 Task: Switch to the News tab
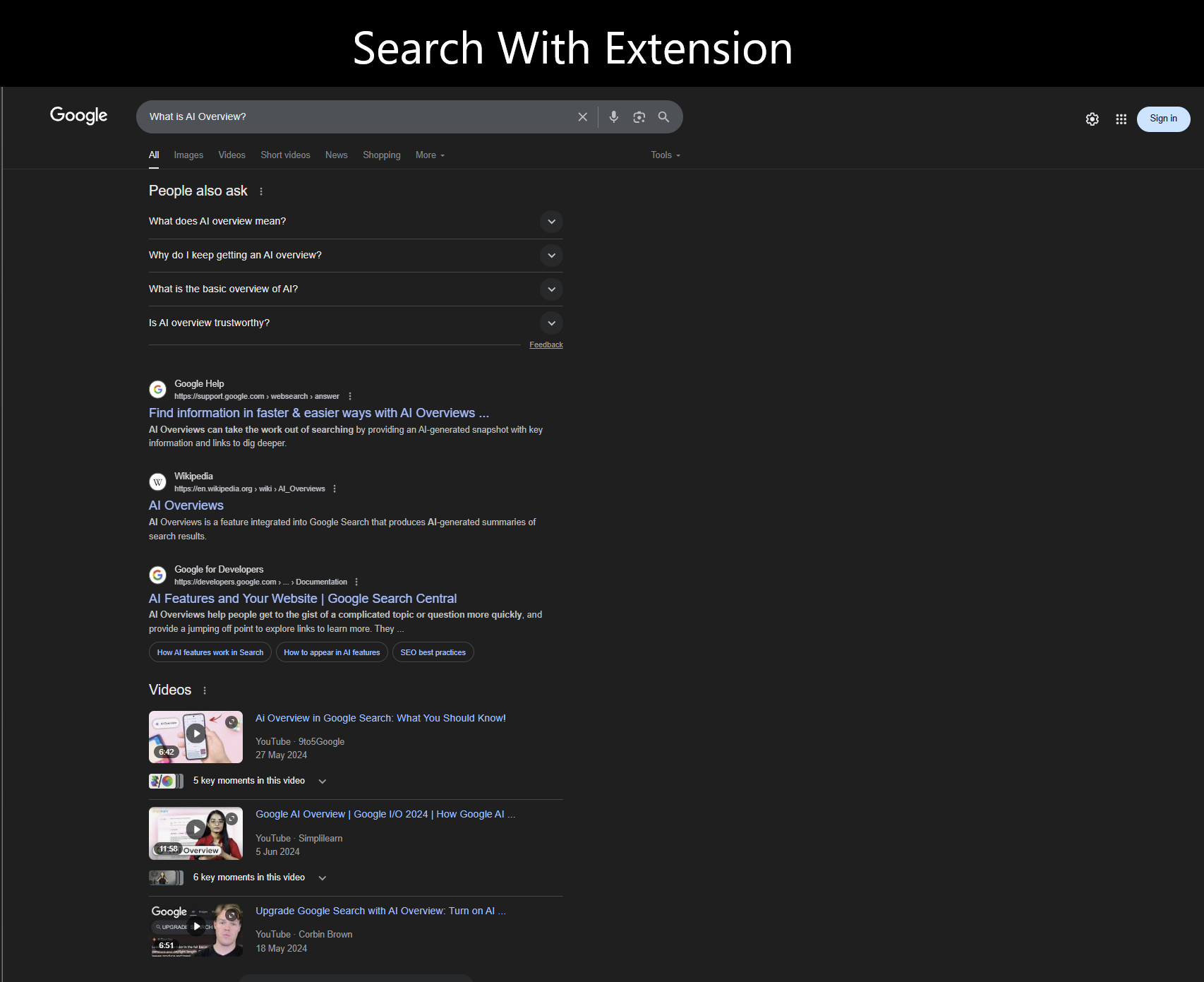(x=337, y=155)
